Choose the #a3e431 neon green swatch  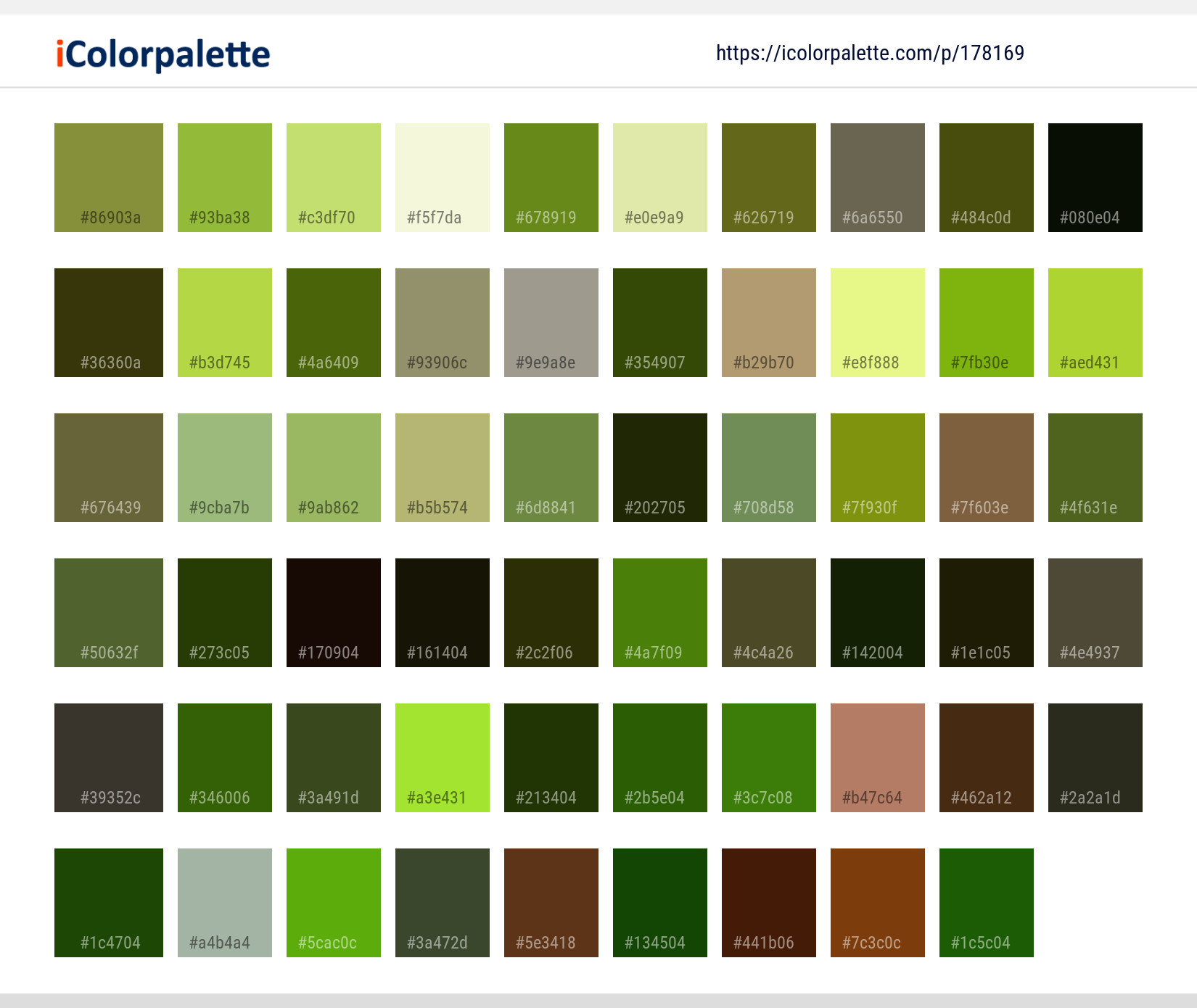[x=443, y=758]
